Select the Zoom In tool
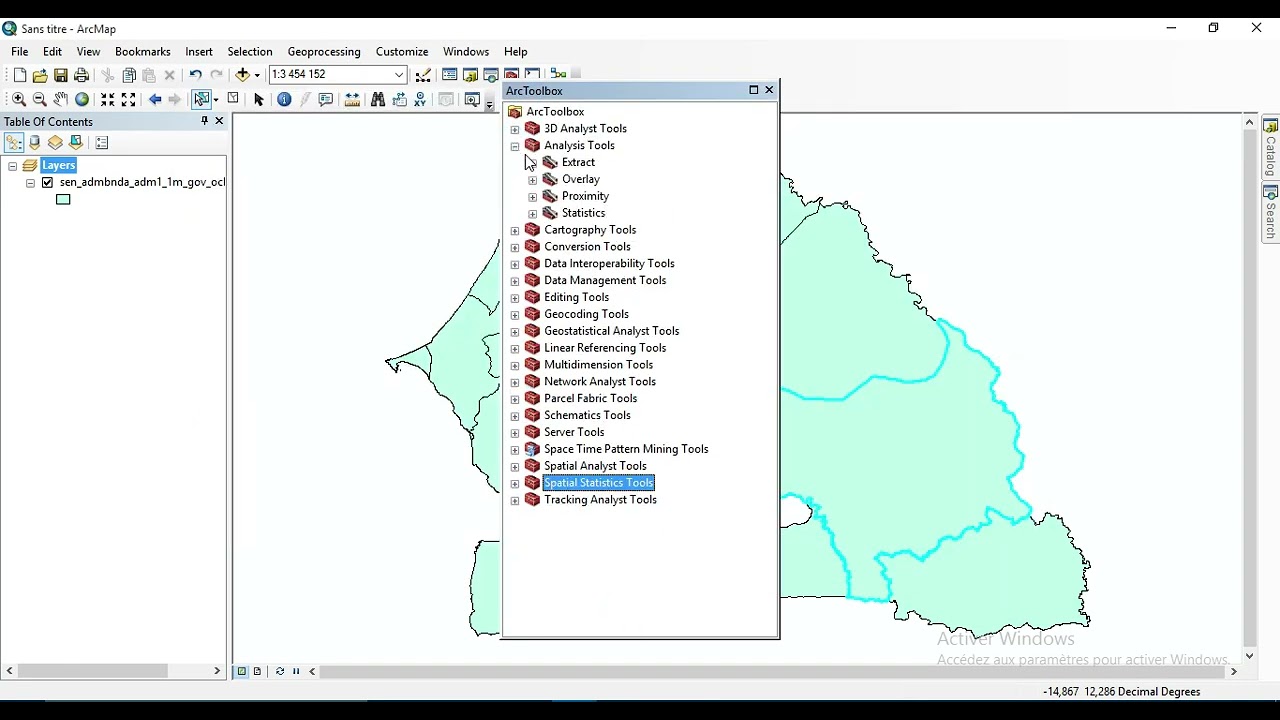The width and height of the screenshot is (1280, 720). click(19, 99)
